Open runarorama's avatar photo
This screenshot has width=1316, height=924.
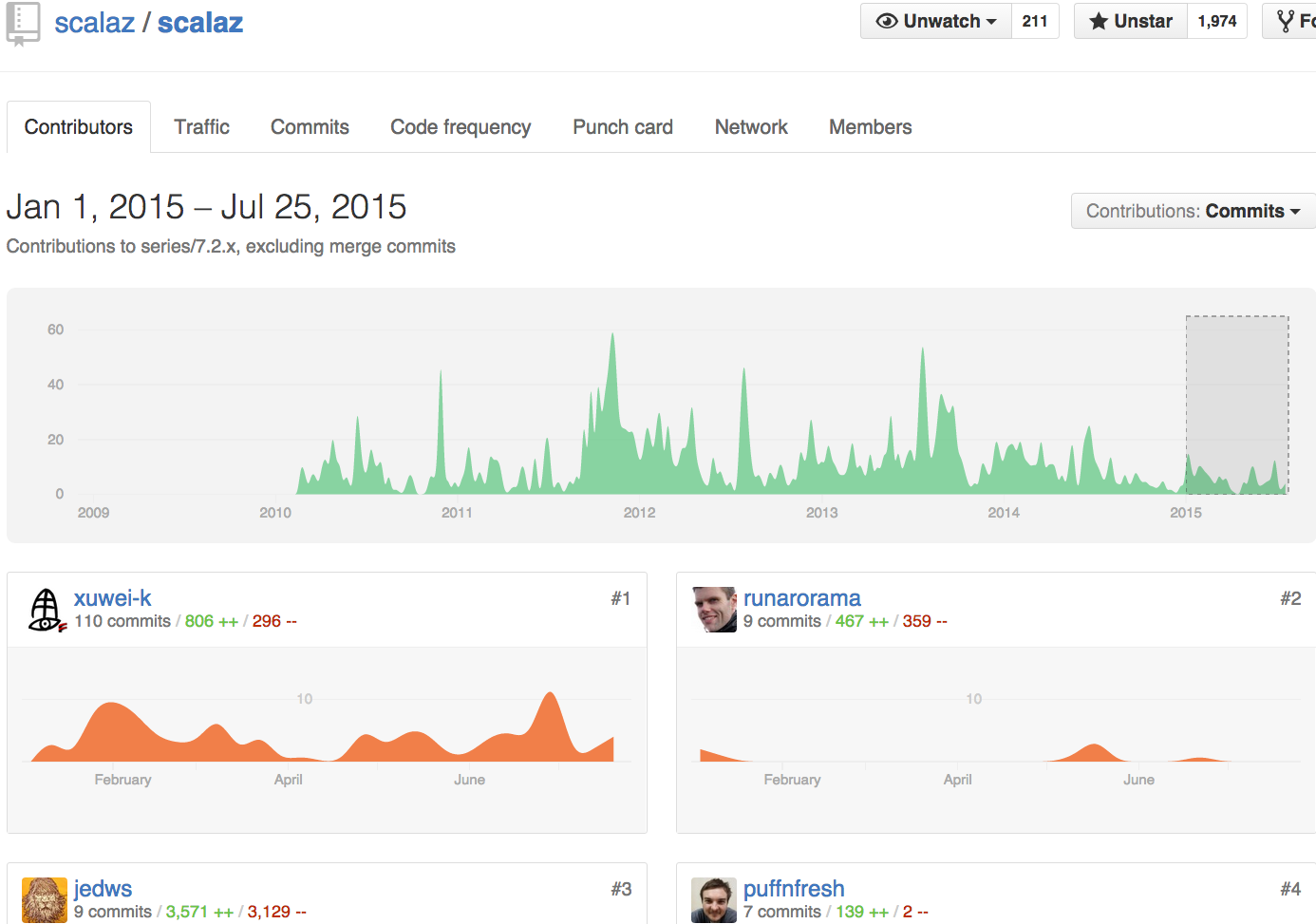715,610
